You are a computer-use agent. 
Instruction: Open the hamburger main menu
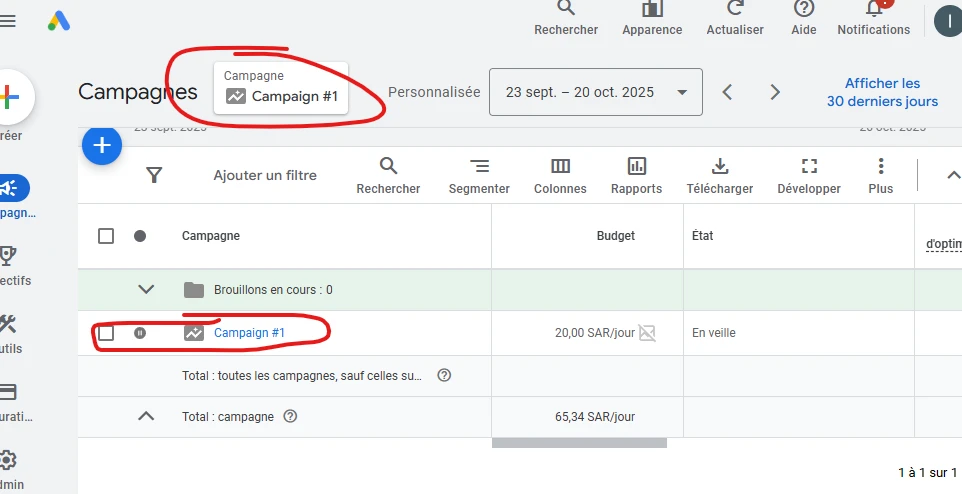point(8,21)
